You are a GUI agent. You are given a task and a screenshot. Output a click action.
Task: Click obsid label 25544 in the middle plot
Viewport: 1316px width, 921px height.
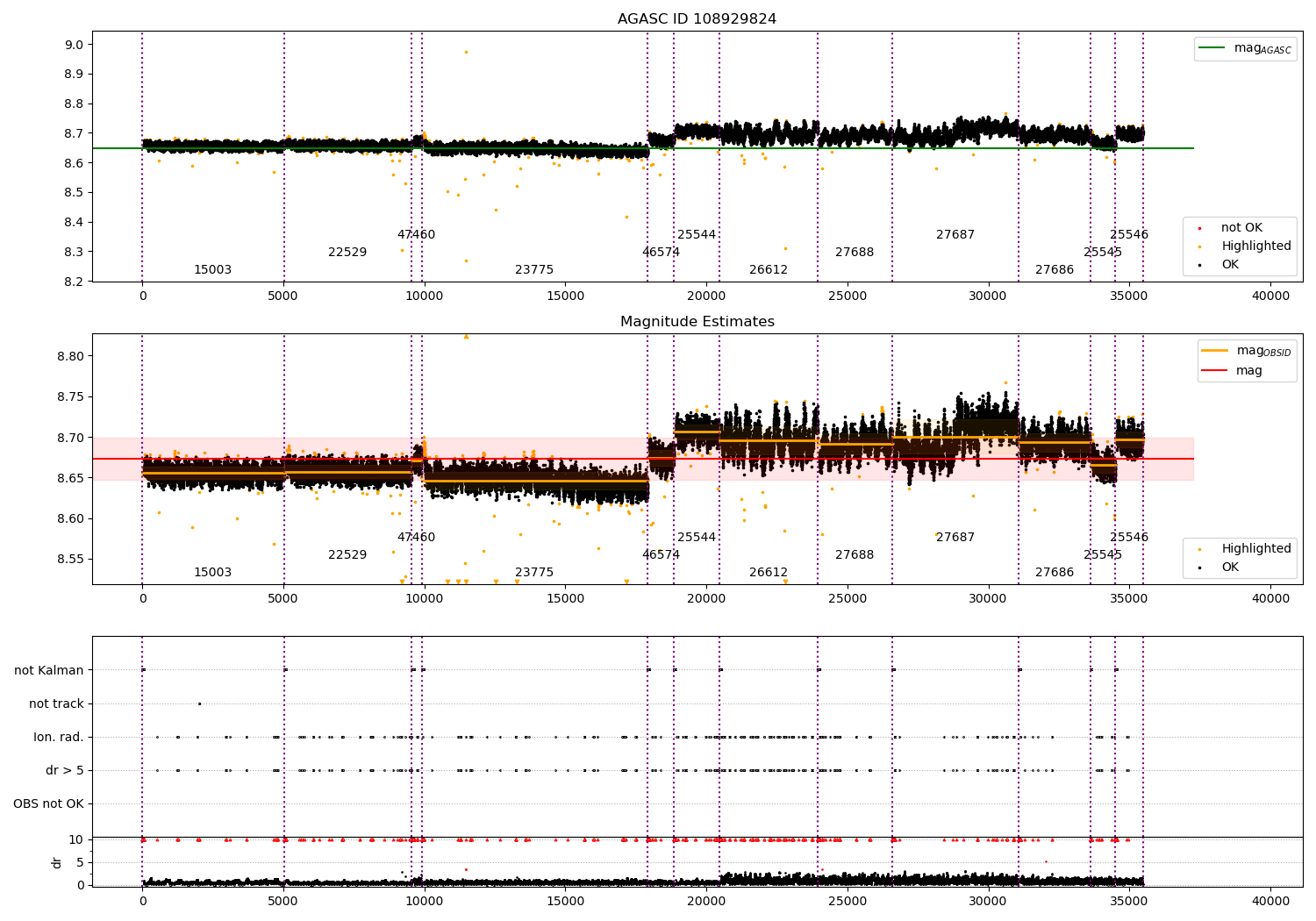(697, 538)
